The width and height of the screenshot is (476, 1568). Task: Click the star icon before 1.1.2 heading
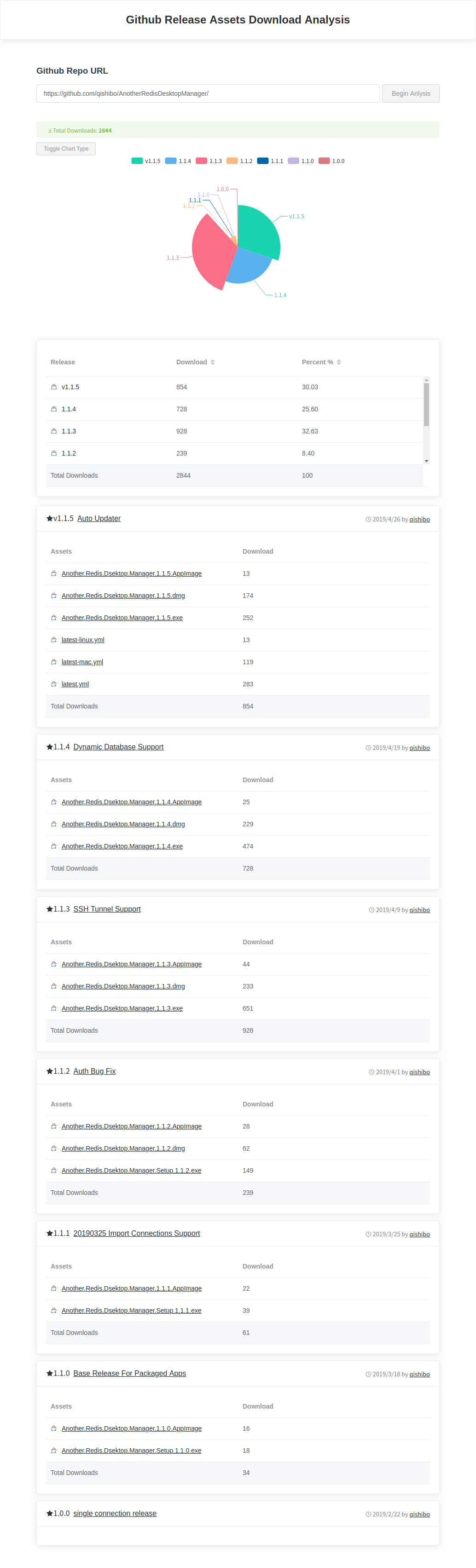click(x=49, y=1071)
